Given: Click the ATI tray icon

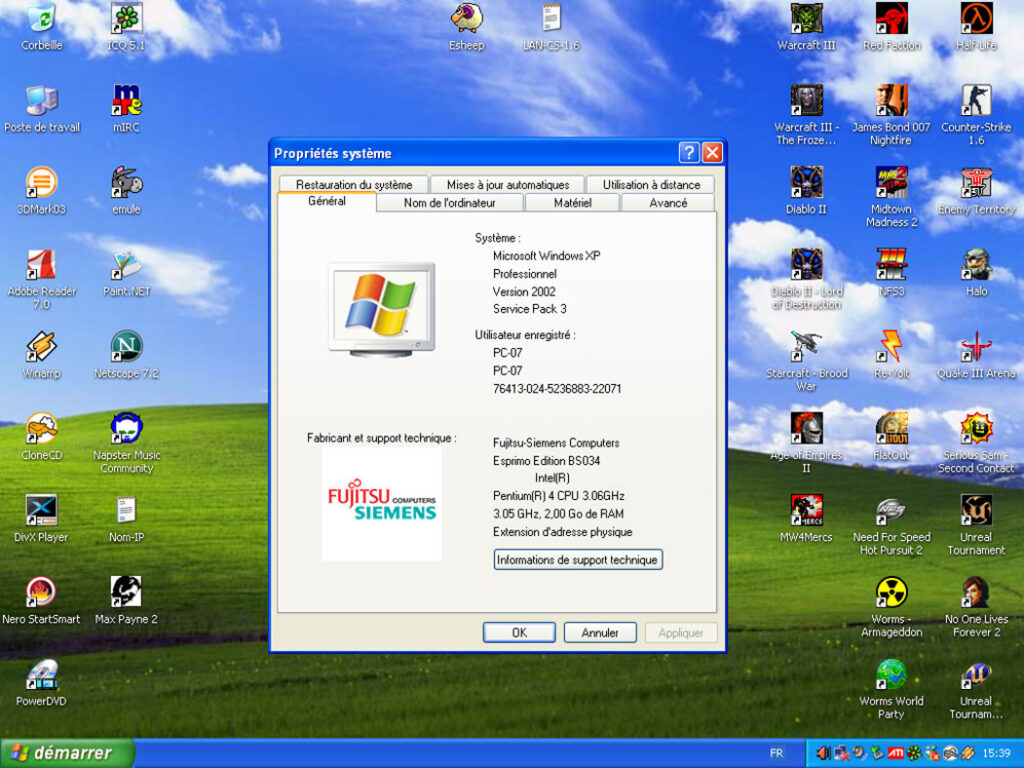Looking at the screenshot, I should click(x=895, y=753).
